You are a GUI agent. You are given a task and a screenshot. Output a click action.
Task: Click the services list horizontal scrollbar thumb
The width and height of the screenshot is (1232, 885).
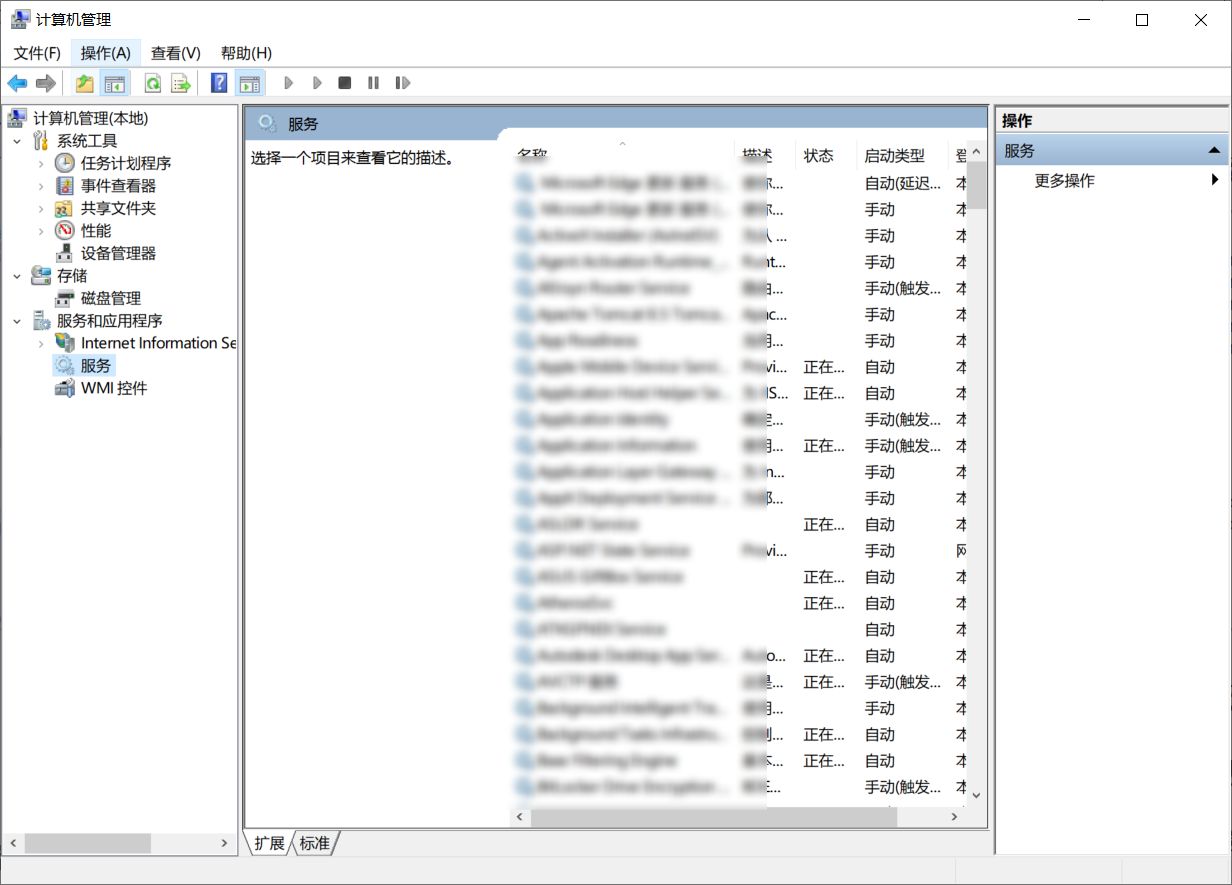coord(714,817)
